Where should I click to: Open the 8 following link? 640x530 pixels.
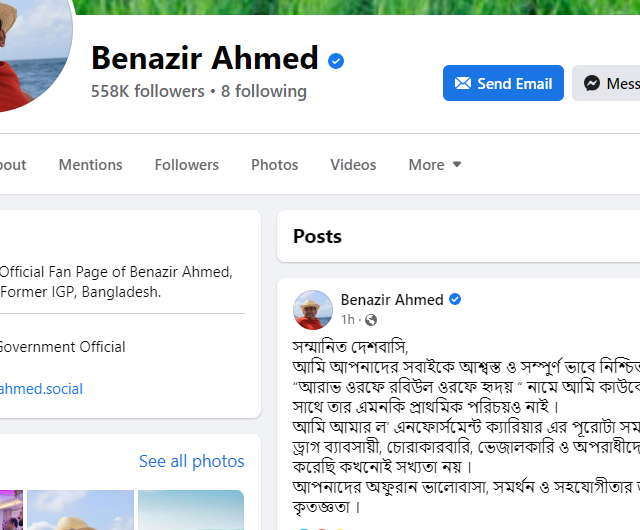(x=264, y=91)
